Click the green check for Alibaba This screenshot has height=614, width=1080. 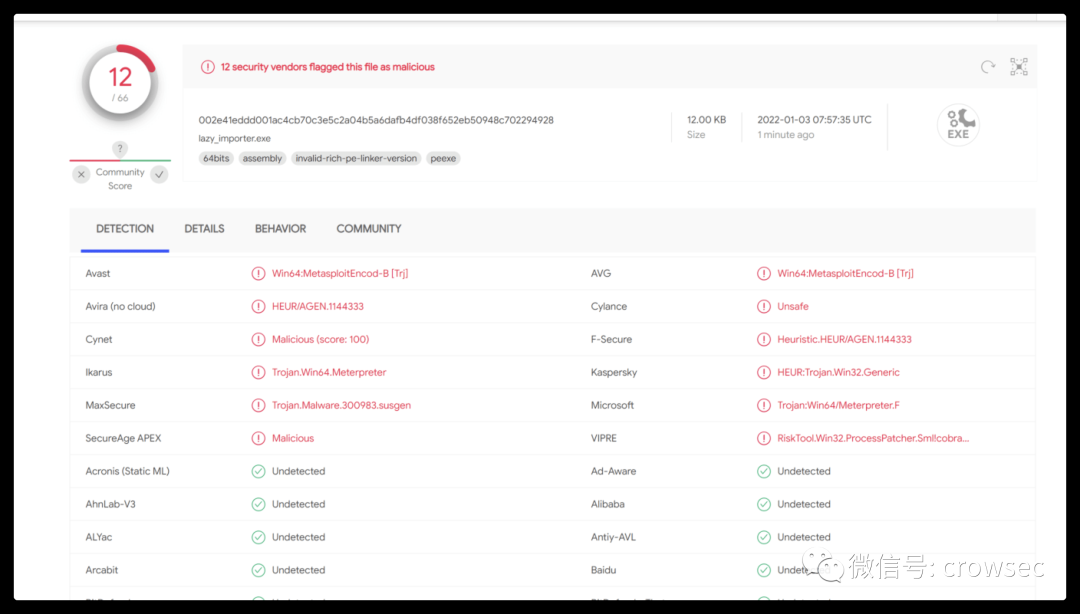[764, 504]
